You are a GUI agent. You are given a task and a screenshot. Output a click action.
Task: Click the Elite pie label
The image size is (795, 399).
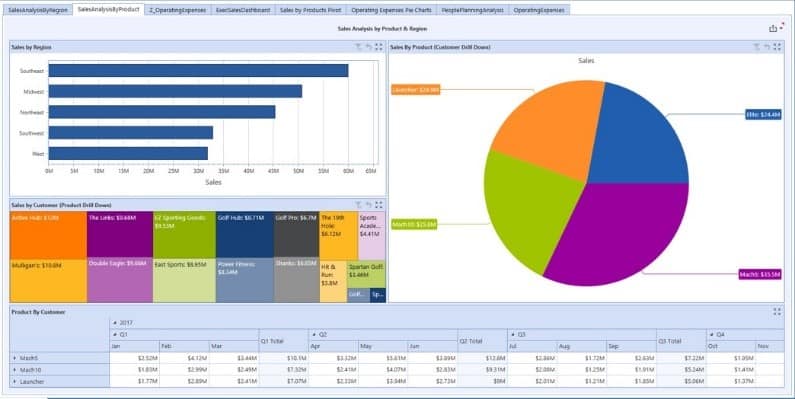(763, 115)
